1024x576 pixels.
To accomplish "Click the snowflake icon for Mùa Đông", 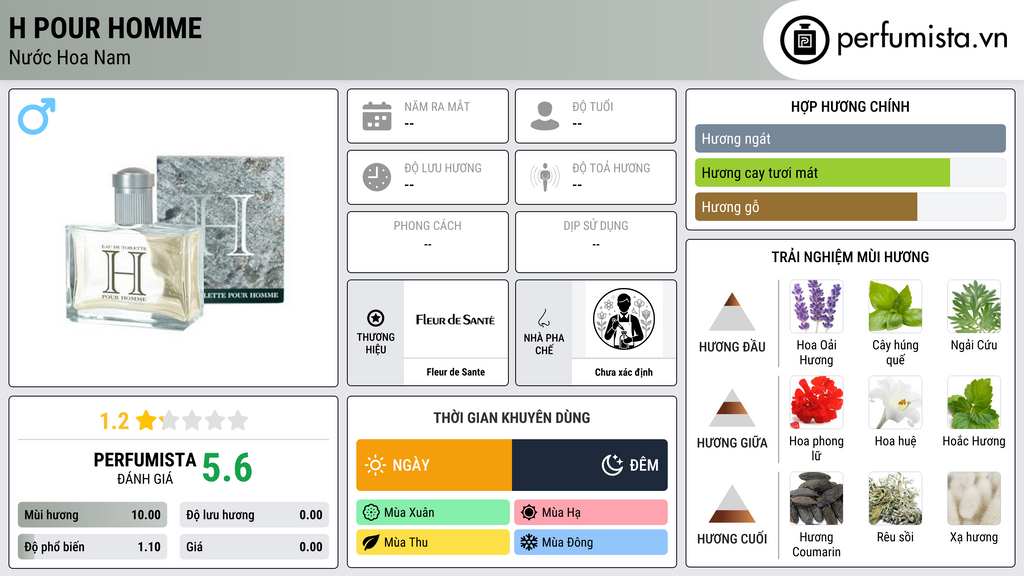I will point(529,542).
